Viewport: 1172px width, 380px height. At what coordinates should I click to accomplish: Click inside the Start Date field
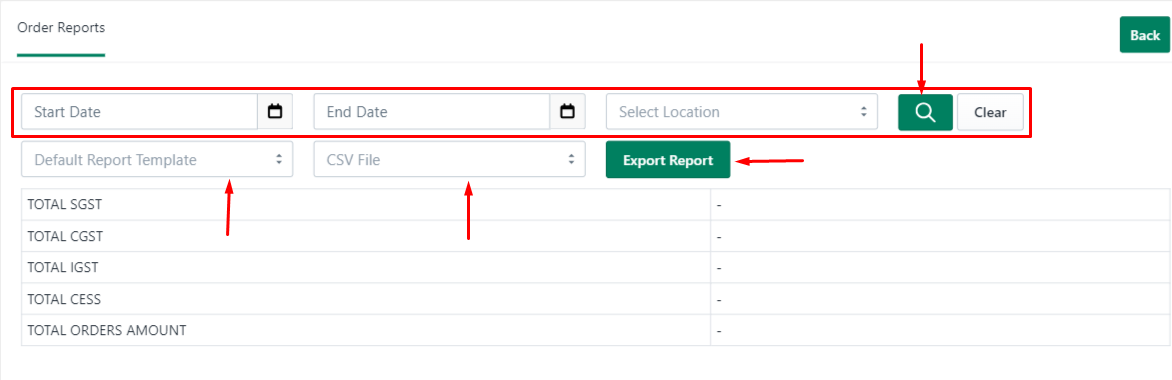click(x=140, y=112)
